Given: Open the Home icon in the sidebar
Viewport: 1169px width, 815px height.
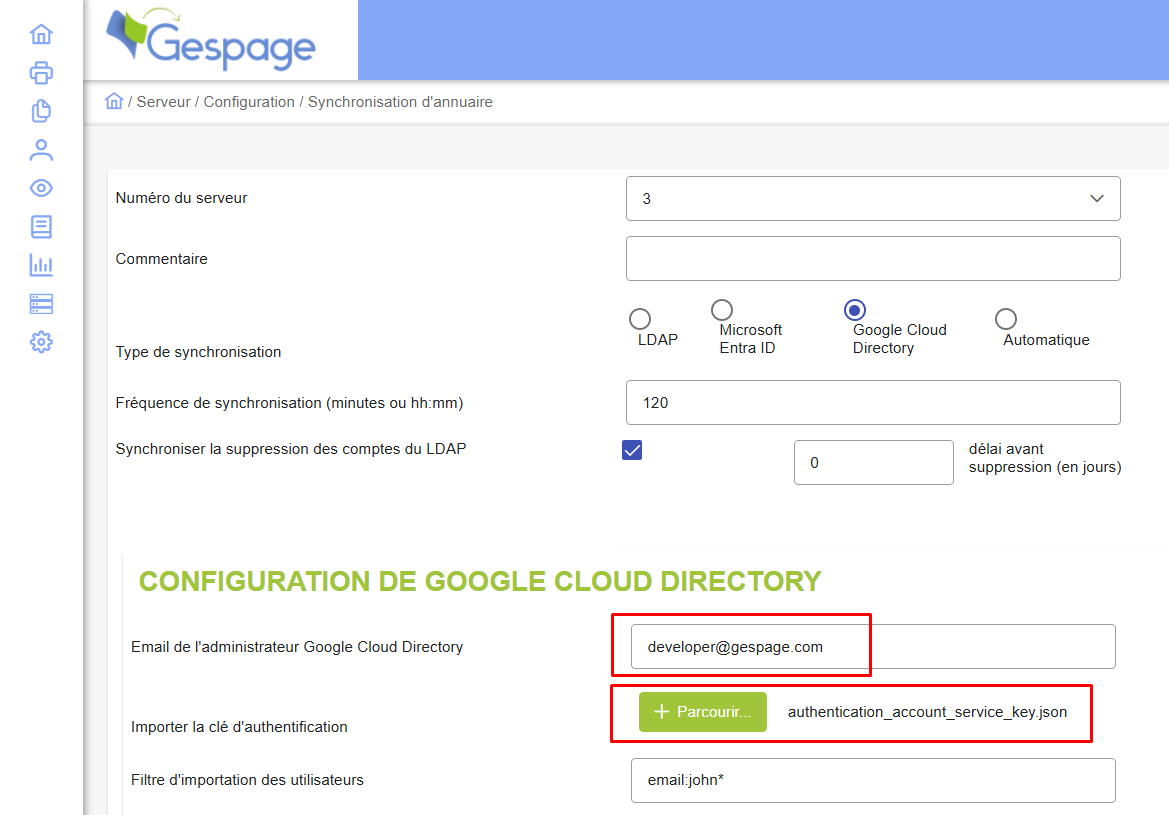Looking at the screenshot, I should (x=41, y=34).
